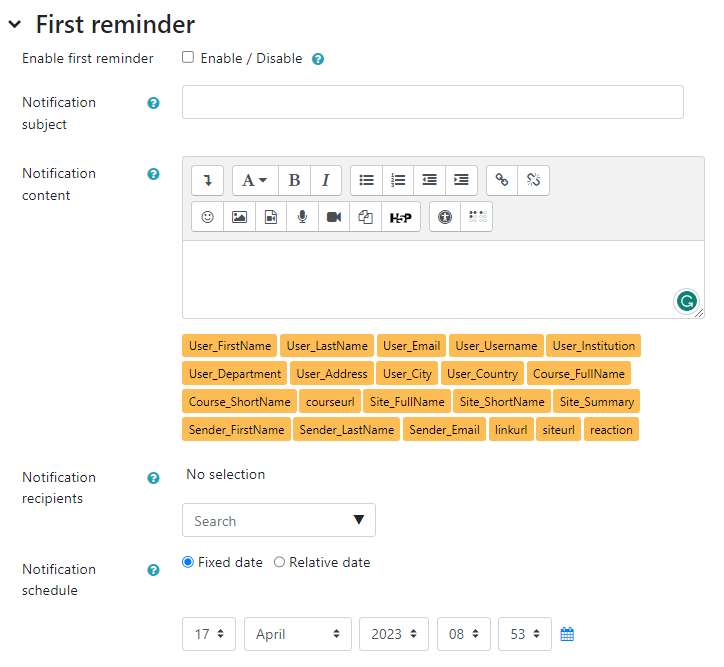Choose the Relative date option

pos(279,562)
